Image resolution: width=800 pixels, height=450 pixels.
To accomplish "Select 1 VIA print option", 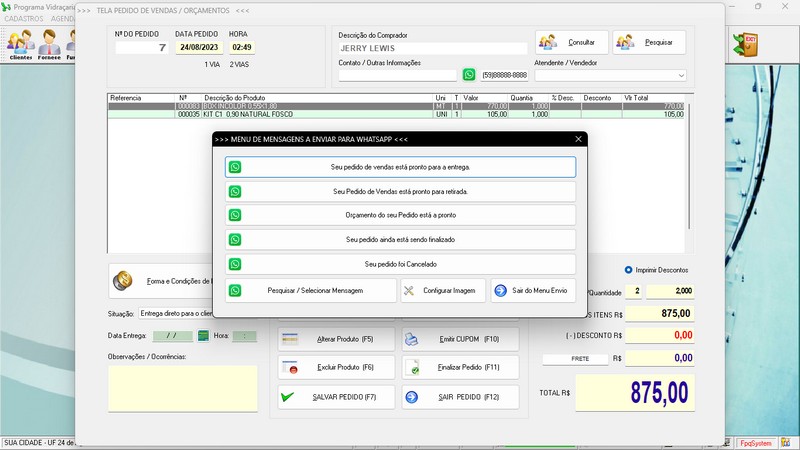I will [x=212, y=65].
